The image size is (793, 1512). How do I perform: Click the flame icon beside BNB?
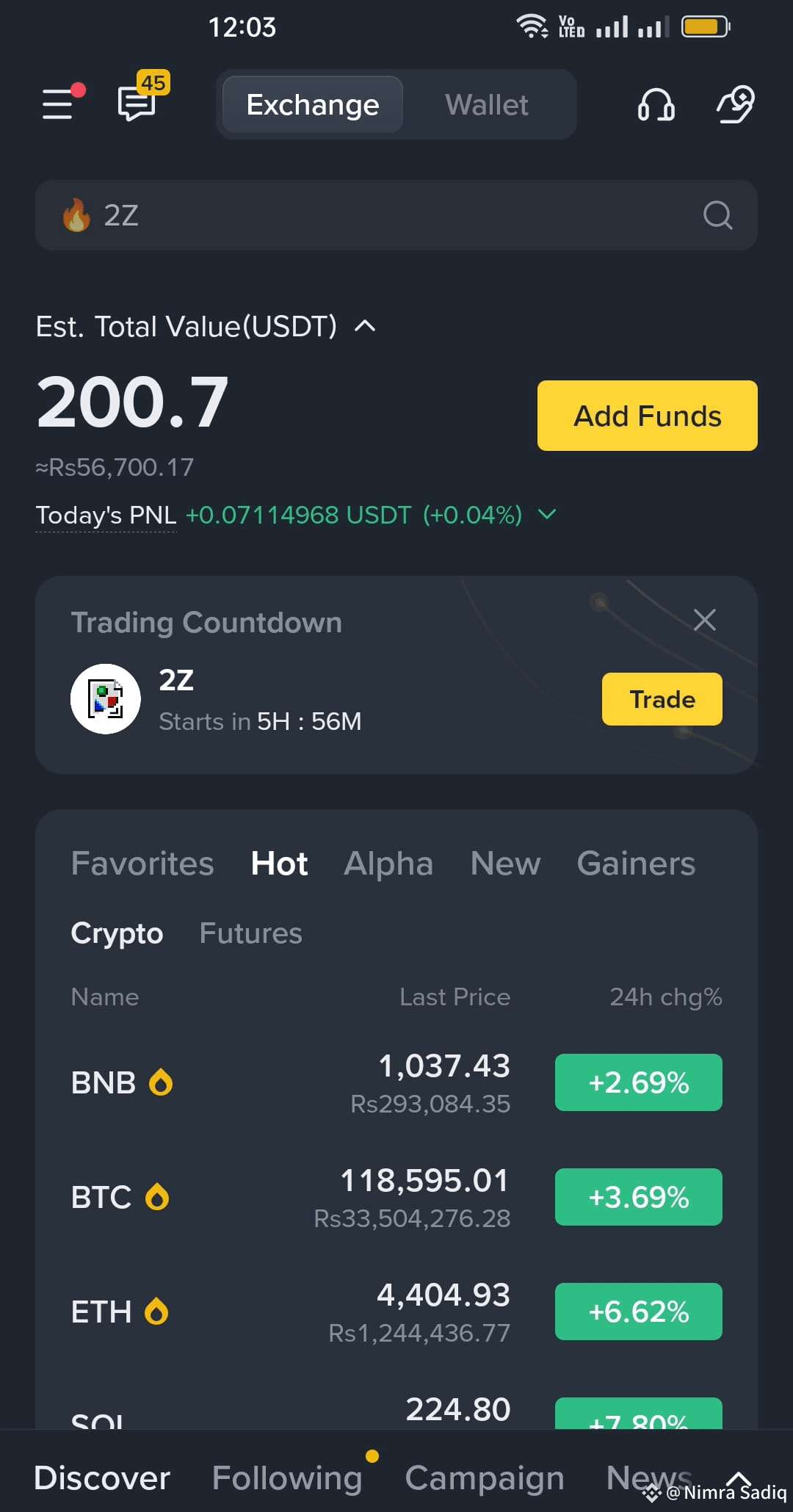click(161, 1082)
